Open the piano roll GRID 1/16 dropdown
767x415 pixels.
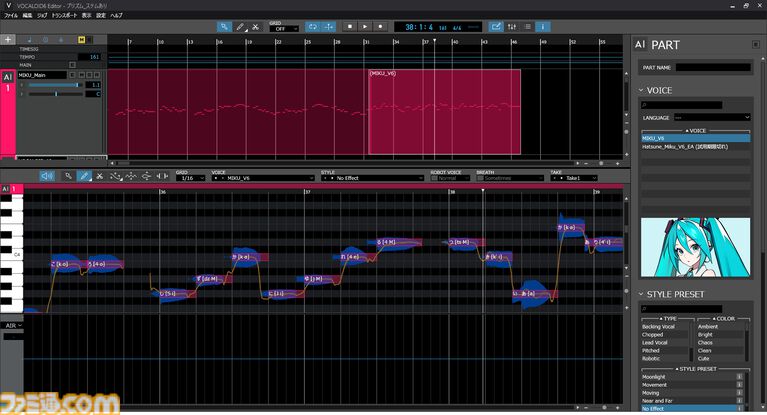pos(190,177)
